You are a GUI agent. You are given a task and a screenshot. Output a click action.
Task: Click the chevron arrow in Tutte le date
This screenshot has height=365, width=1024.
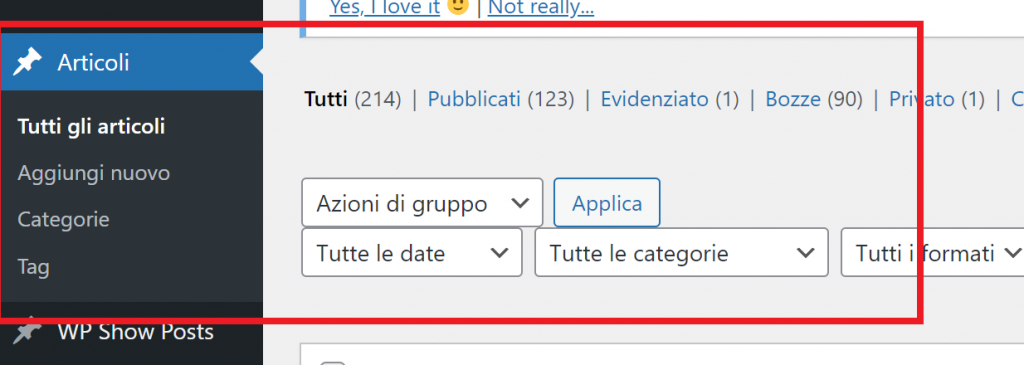[x=499, y=253]
